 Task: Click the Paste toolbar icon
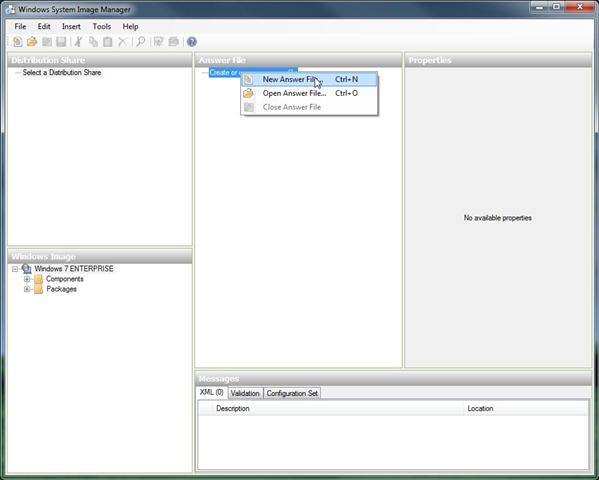click(108, 42)
